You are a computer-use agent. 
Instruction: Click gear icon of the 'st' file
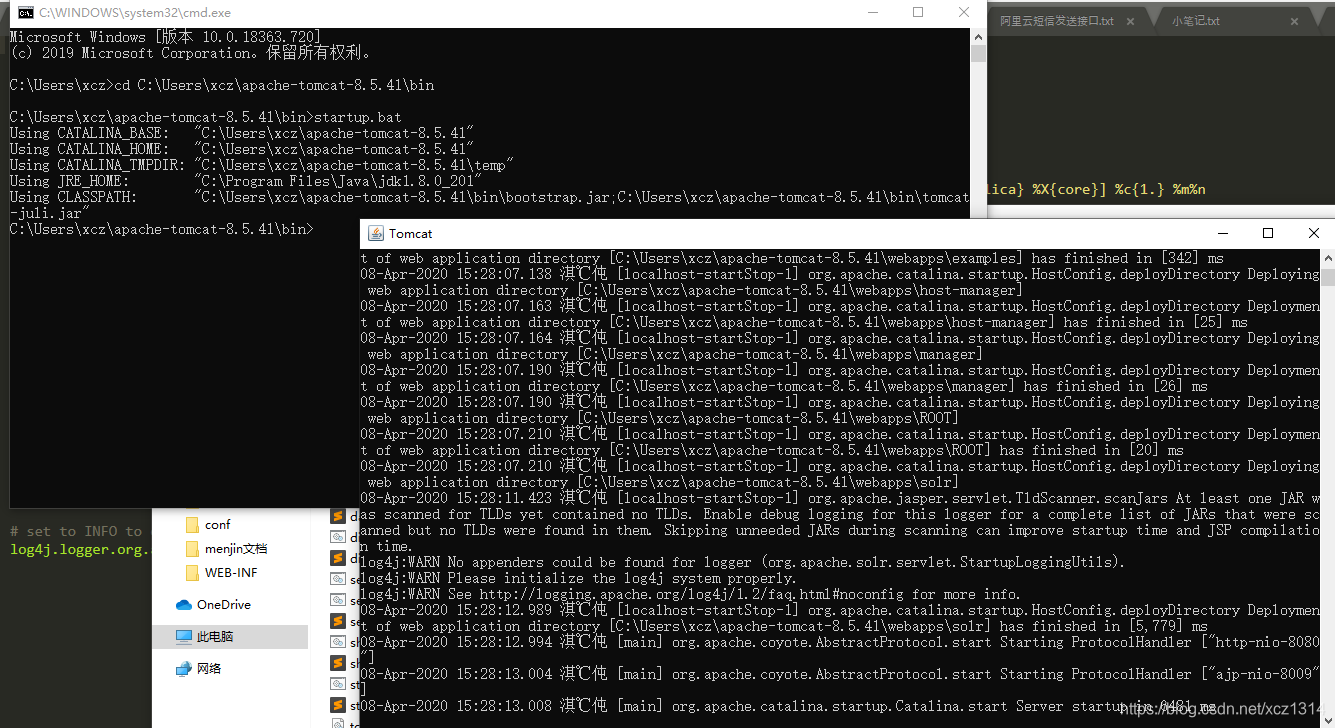tap(339, 684)
